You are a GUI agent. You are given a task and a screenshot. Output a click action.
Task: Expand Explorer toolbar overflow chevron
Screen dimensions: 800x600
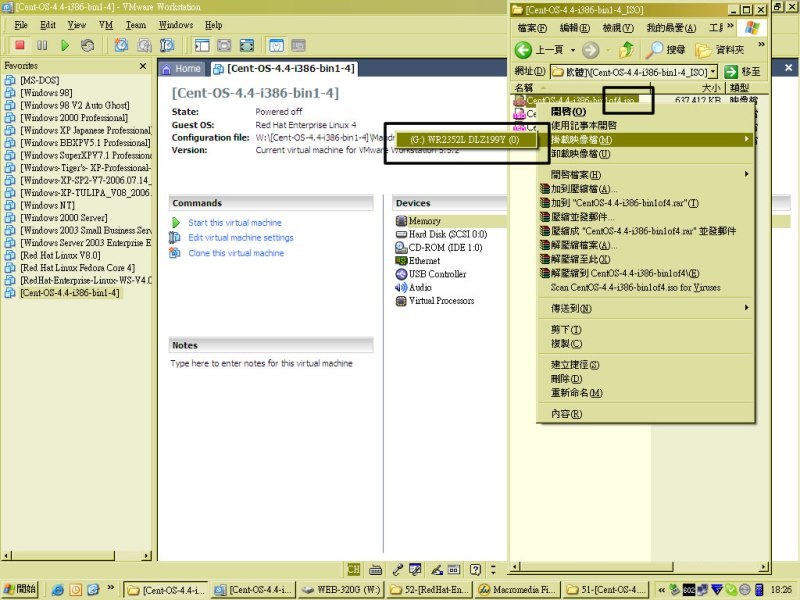pyautogui.click(x=761, y=44)
